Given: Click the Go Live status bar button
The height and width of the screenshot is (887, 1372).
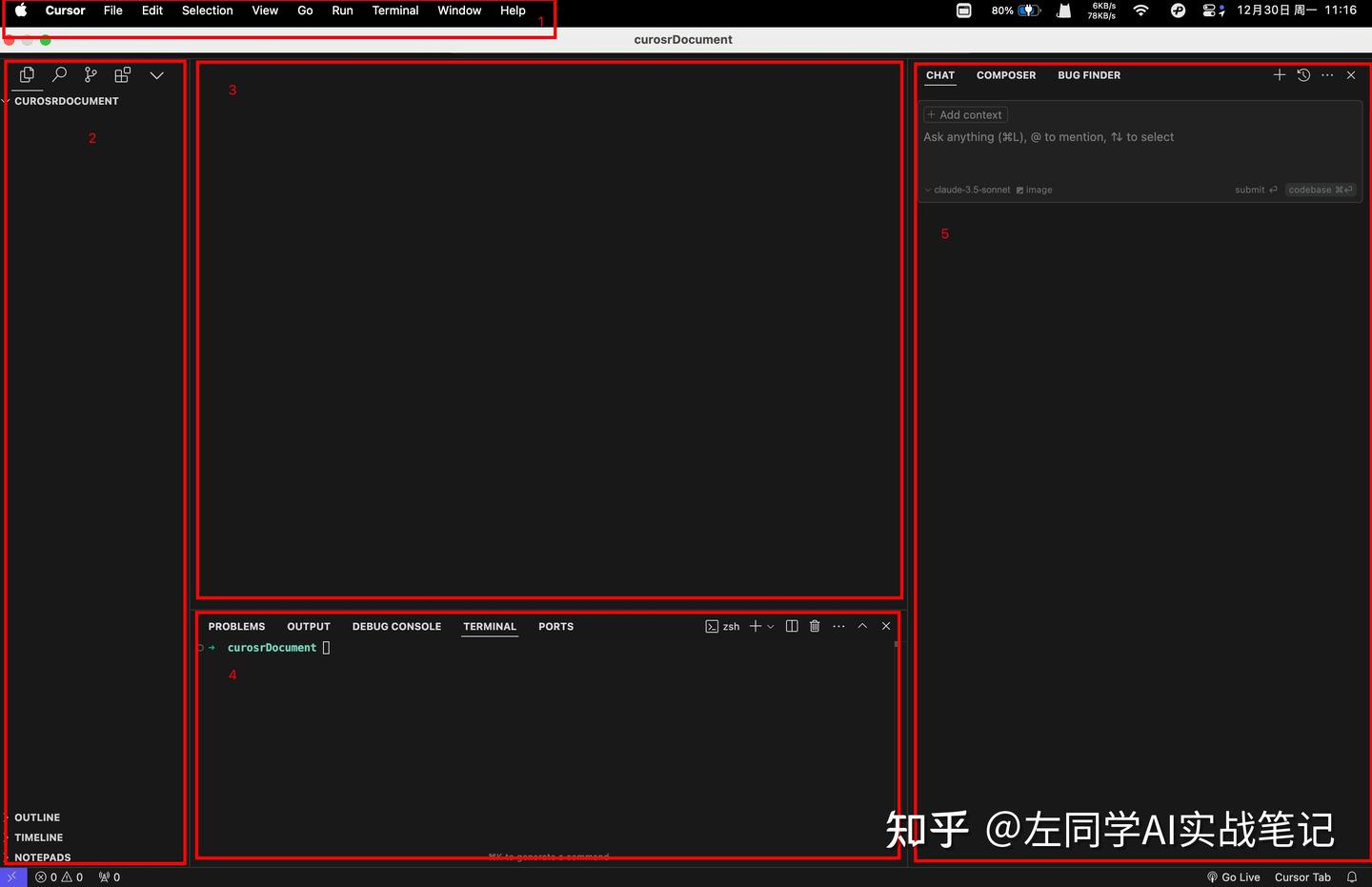Looking at the screenshot, I should coord(1233,877).
